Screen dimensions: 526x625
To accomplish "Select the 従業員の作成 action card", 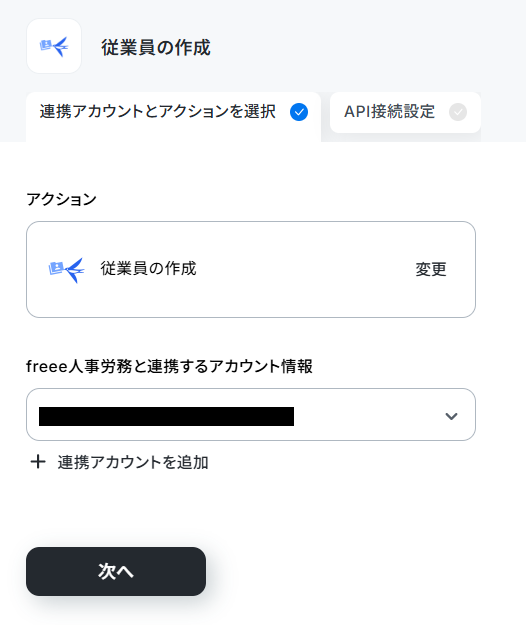I will tap(251, 269).
